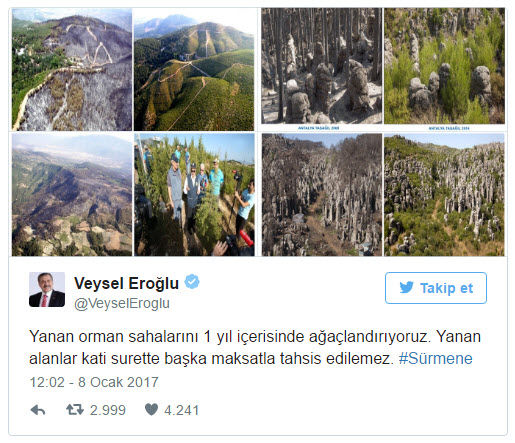
Task: Open the 12:02 - 8 Ocak 2017 timestamp
Action: (x=94, y=382)
